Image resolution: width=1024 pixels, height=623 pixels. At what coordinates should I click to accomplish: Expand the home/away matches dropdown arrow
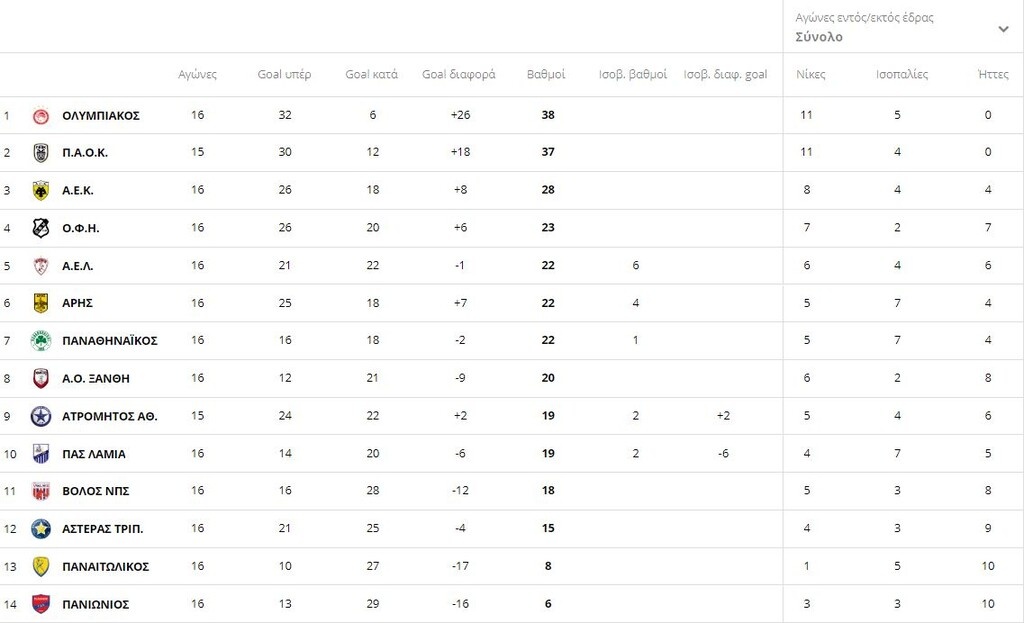coord(1003,29)
